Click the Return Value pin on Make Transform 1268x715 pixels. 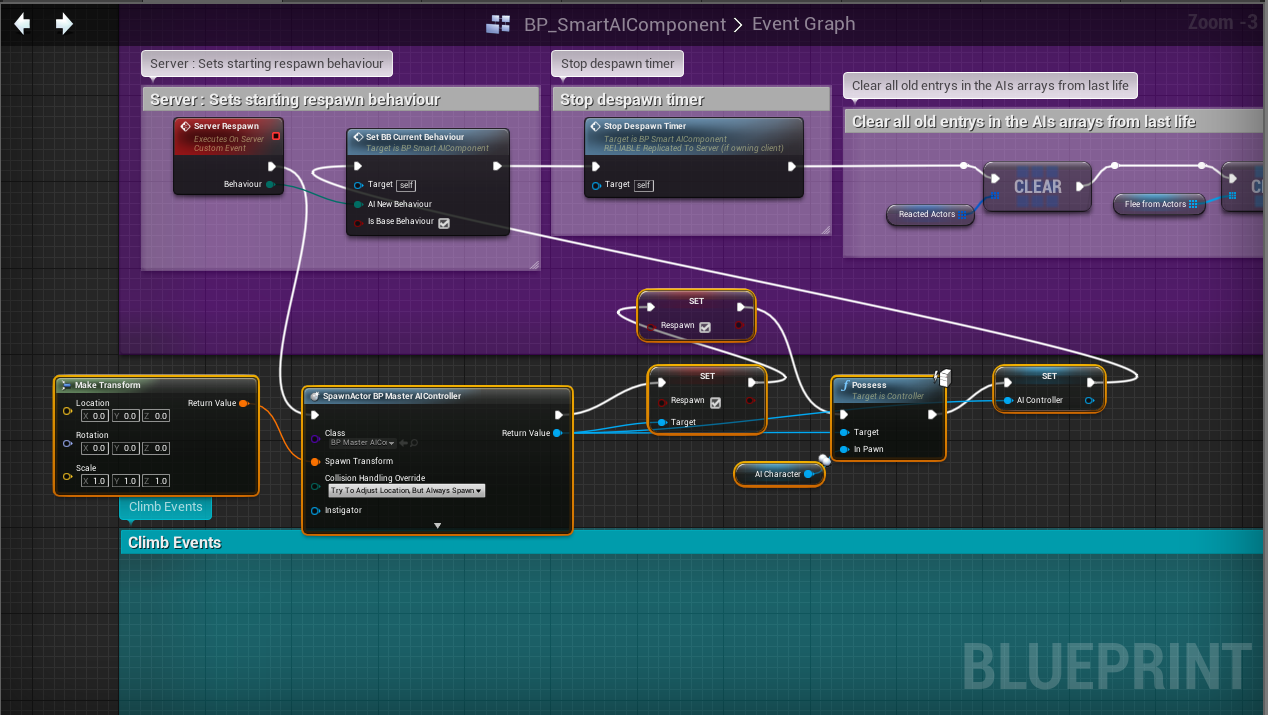tap(244, 403)
